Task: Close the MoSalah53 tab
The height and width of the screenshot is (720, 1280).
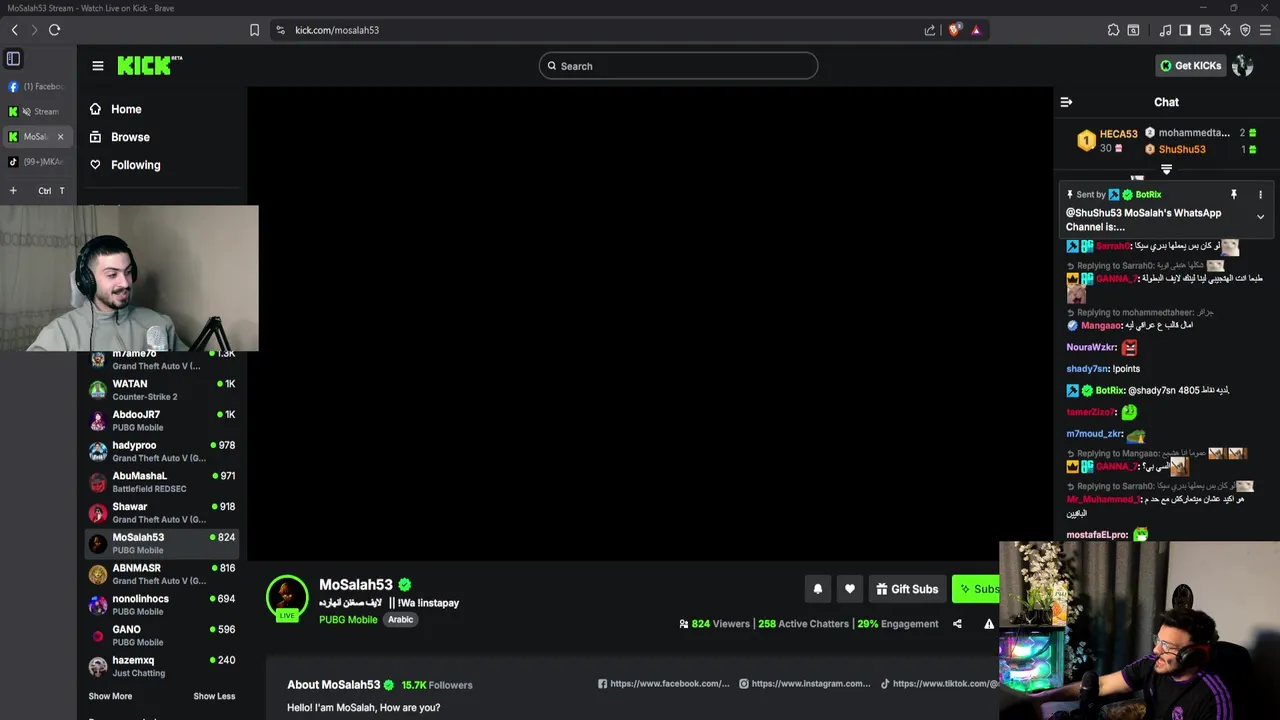Action: pyautogui.click(x=60, y=137)
